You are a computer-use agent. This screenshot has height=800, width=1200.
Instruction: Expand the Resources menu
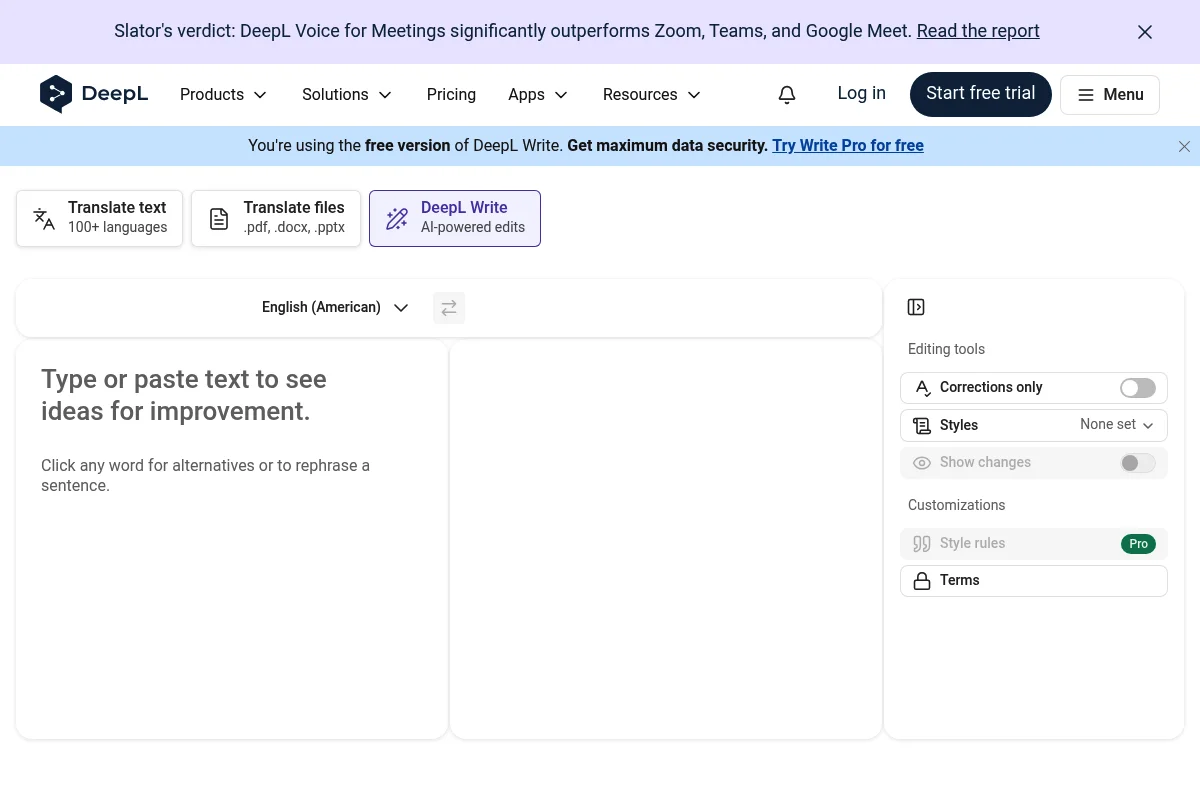[x=652, y=95]
